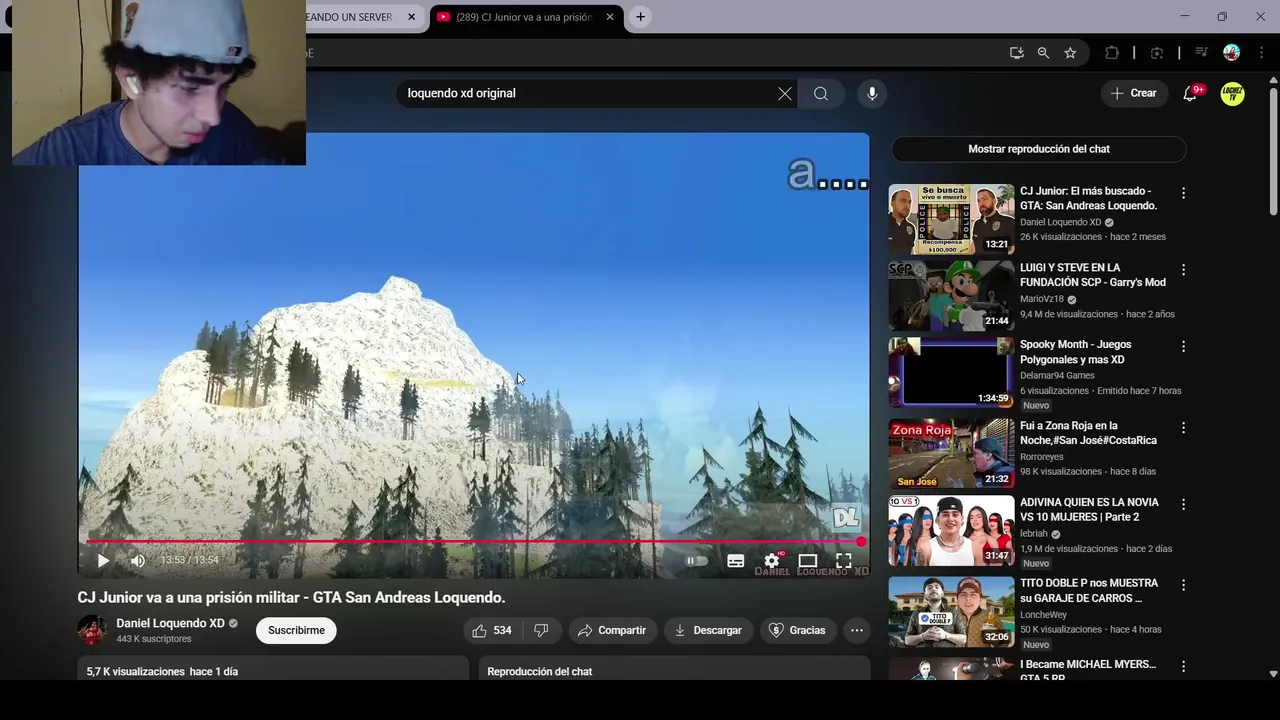This screenshot has height=720, width=1280.
Task: Open a new browser tab with the plus button
Action: [640, 17]
